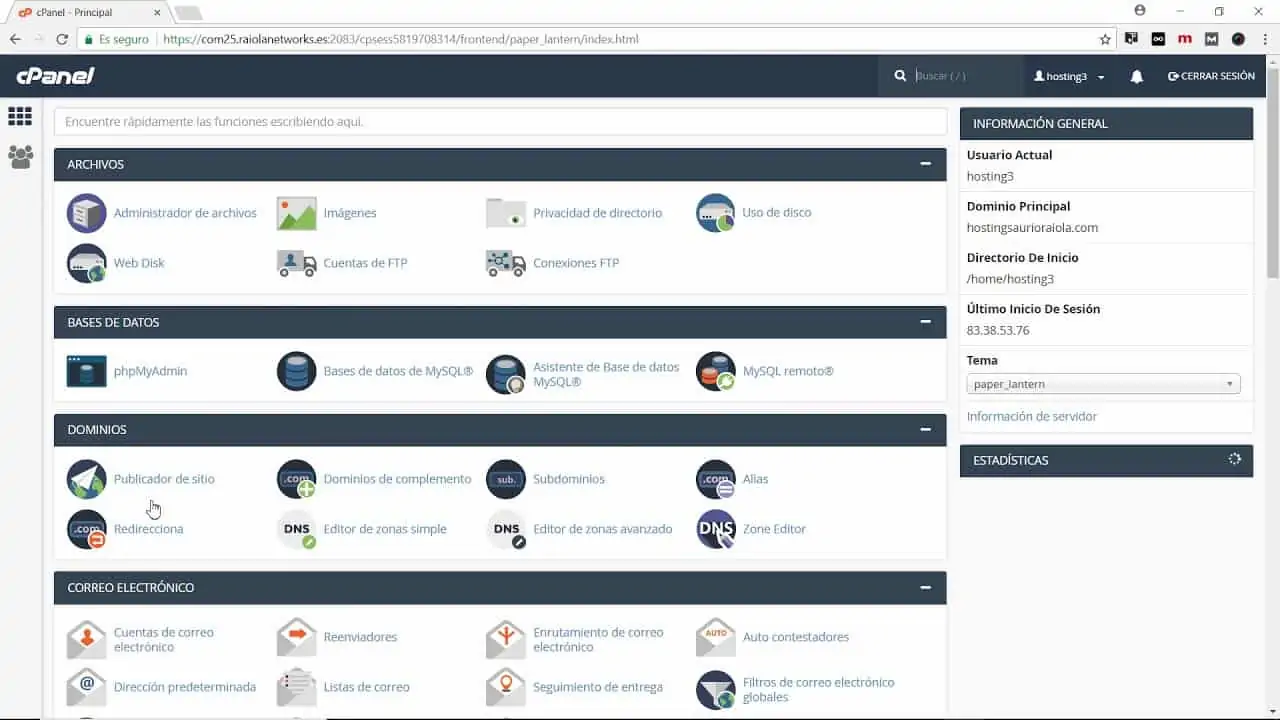Open Dominios de complemento icon
Screen dimensions: 1280x720
coord(296,479)
